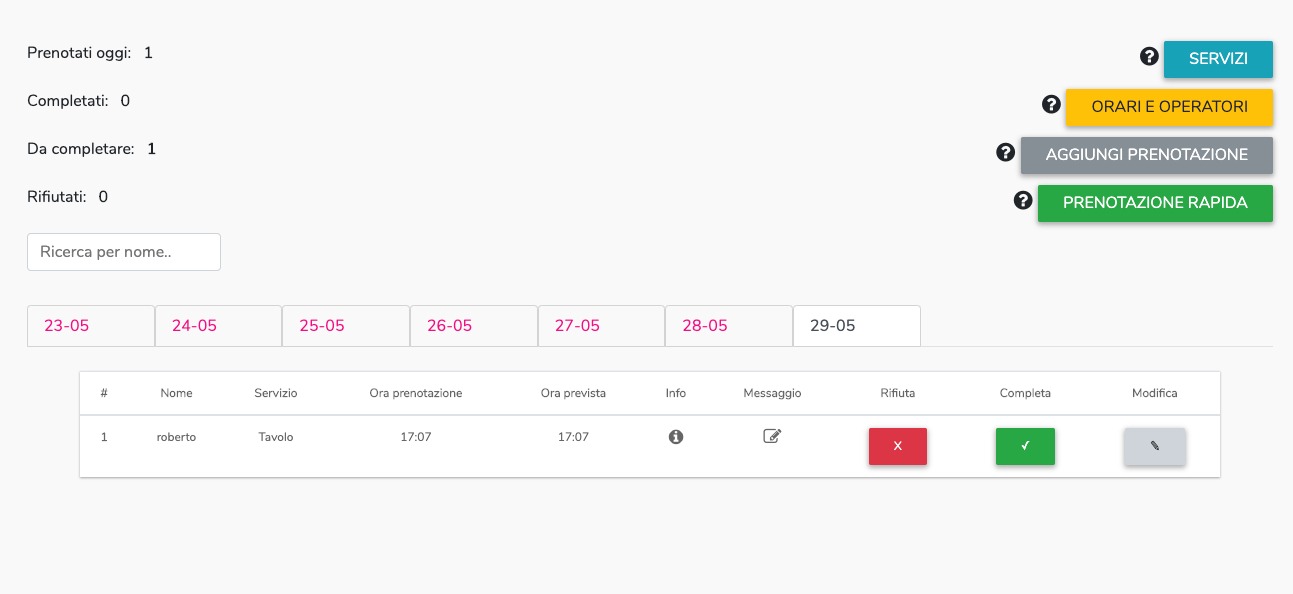Click the help icon beside SERVIZI

[x=1149, y=57]
